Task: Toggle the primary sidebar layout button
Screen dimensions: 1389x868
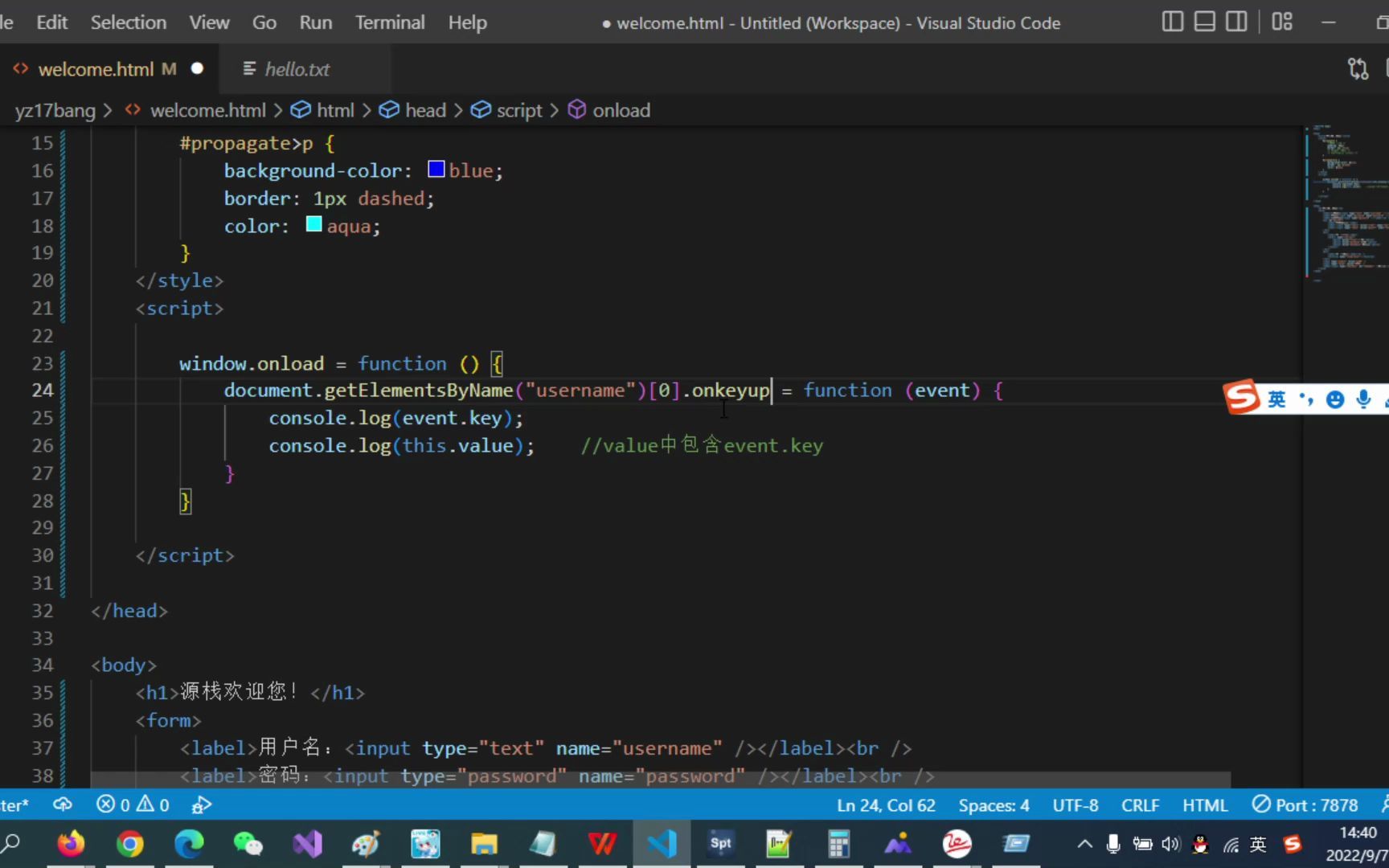Action: (1172, 22)
